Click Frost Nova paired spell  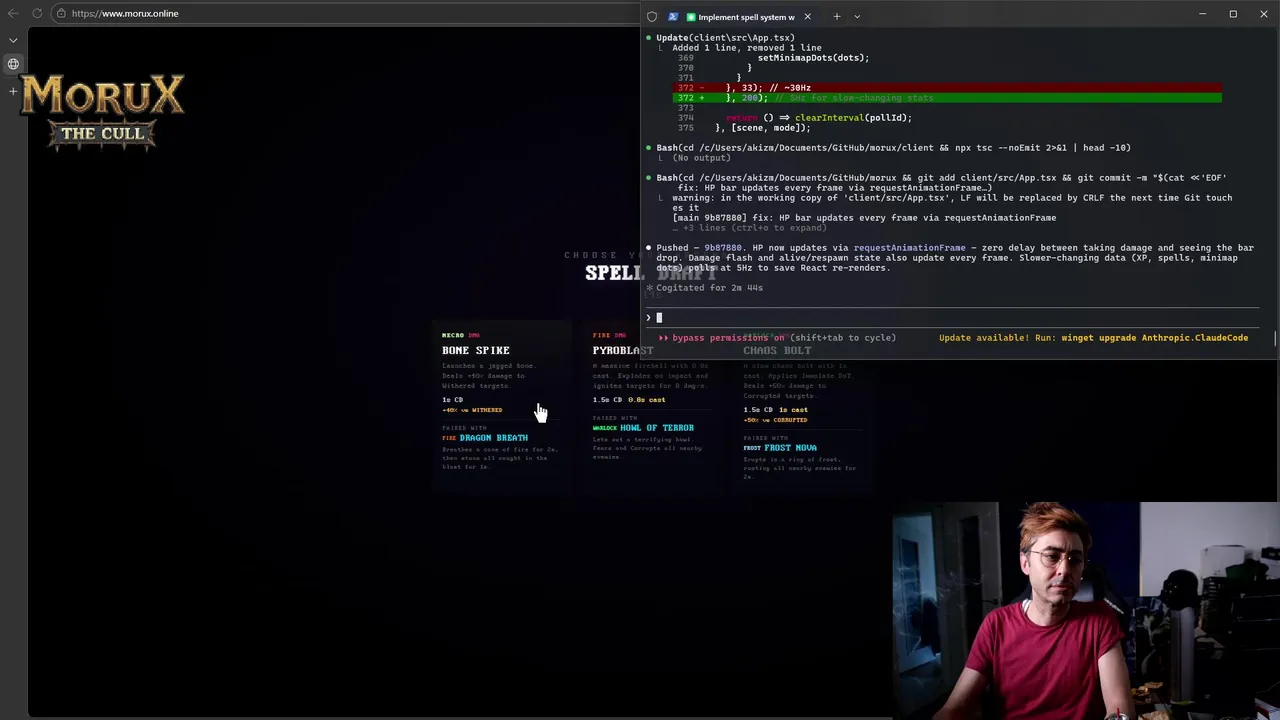click(790, 448)
